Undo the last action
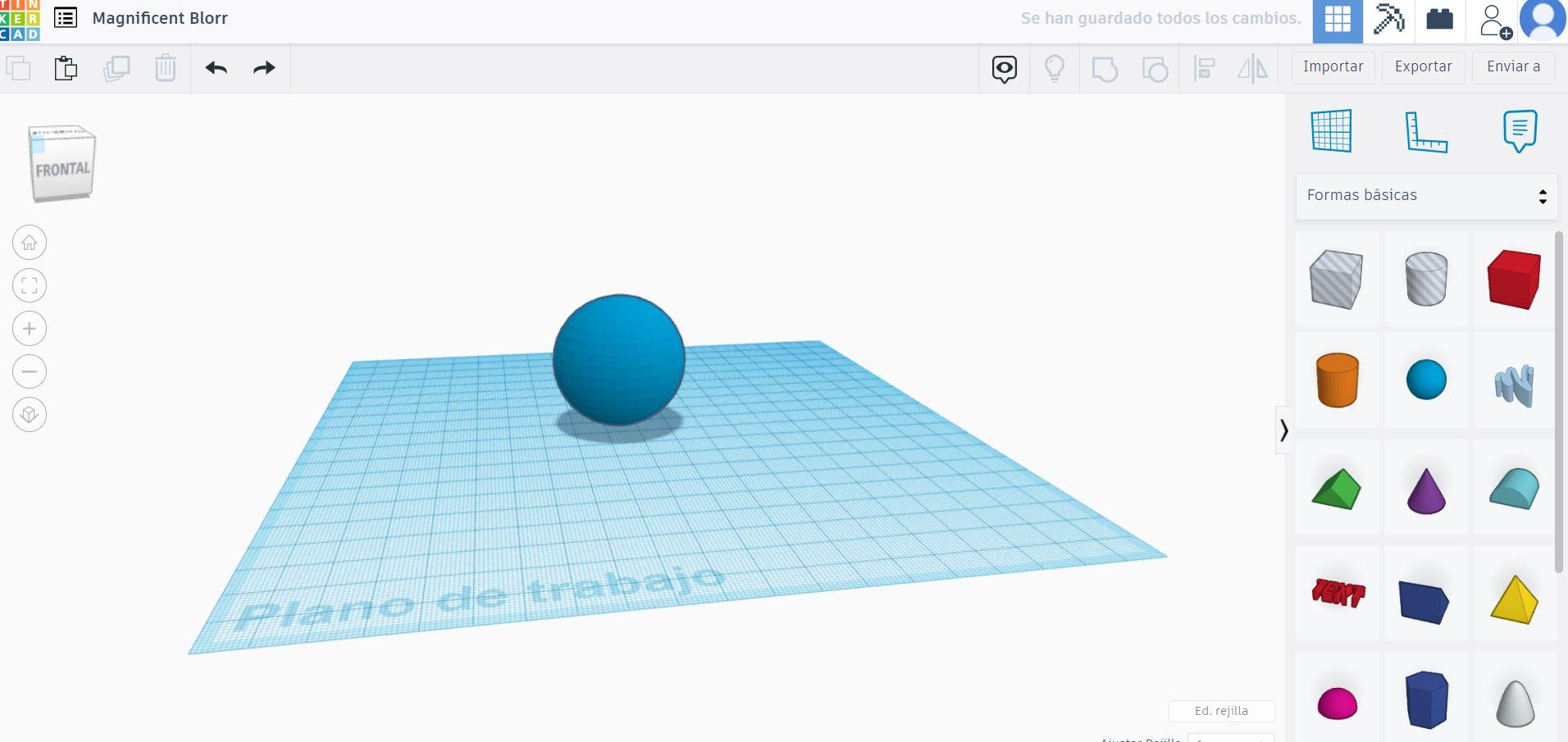1568x742 pixels. point(217,68)
